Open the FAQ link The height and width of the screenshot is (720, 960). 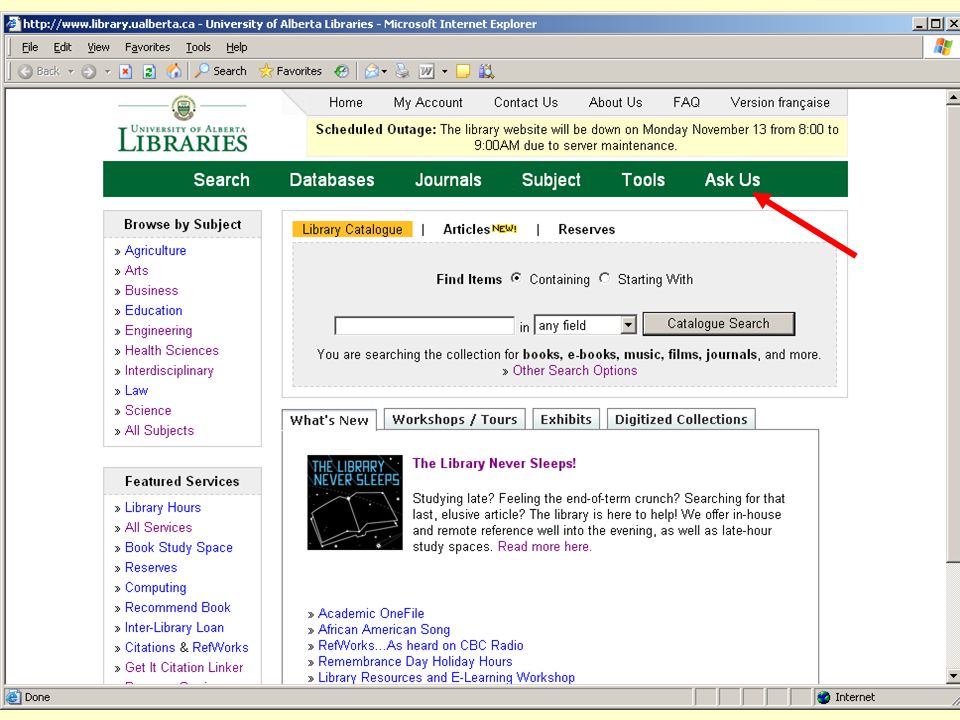686,102
